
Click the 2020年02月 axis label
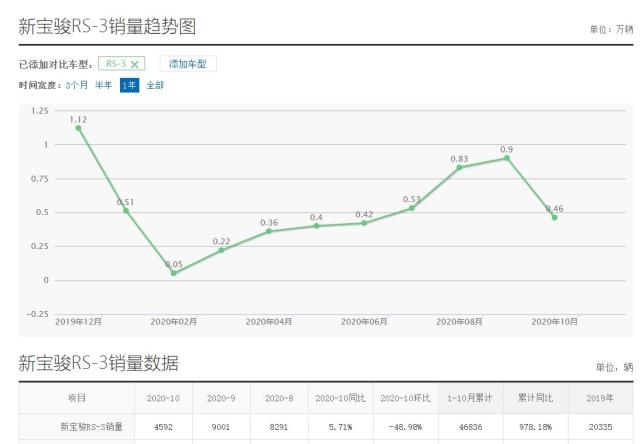point(174,322)
